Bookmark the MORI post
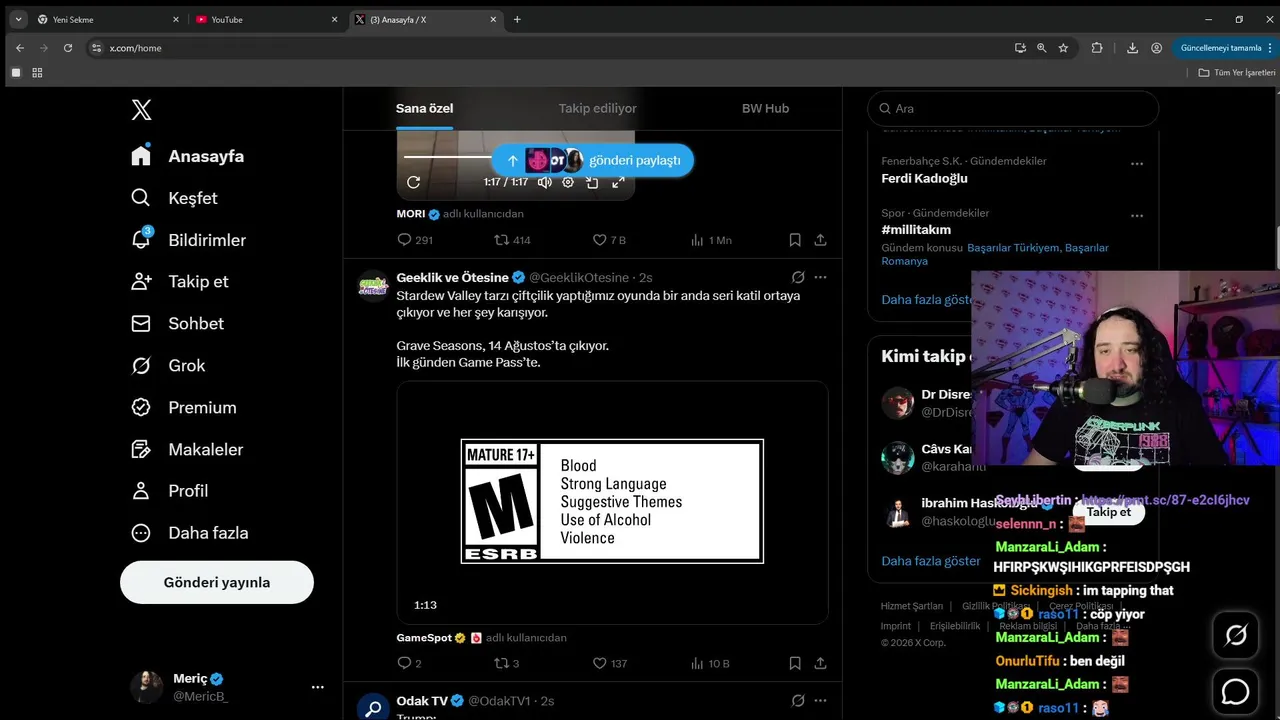The image size is (1280, 720). point(795,240)
